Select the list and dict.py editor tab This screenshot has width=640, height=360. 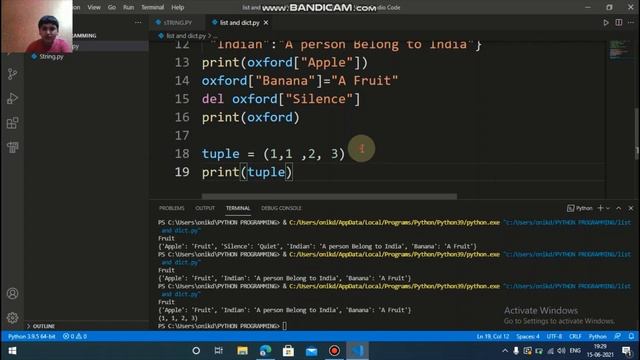coord(240,22)
